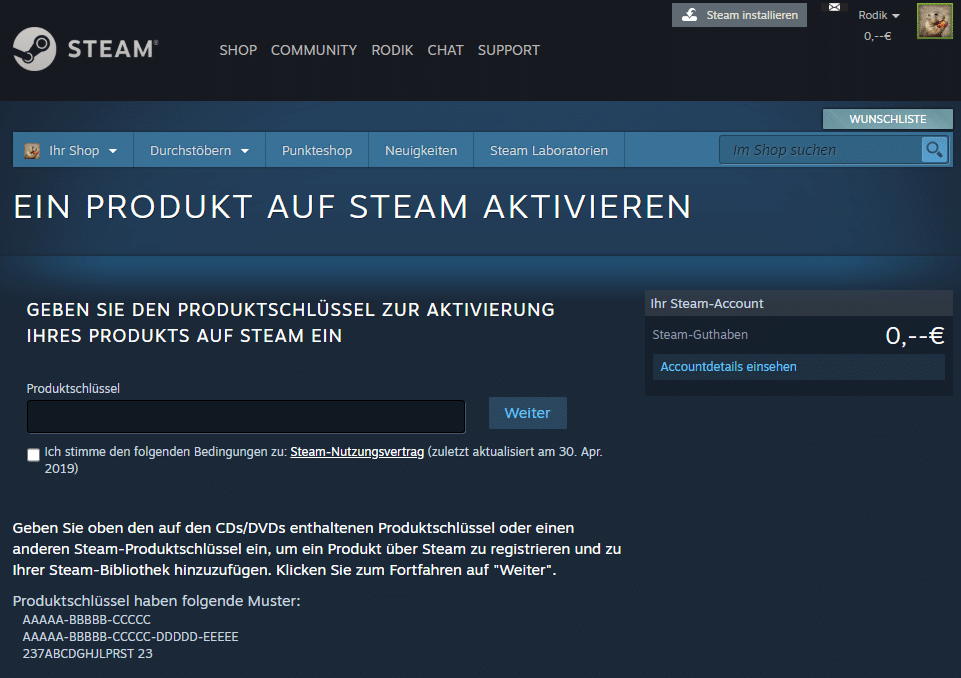Click the Weiter button
Viewport: 961px width, 678px height.
tap(527, 413)
